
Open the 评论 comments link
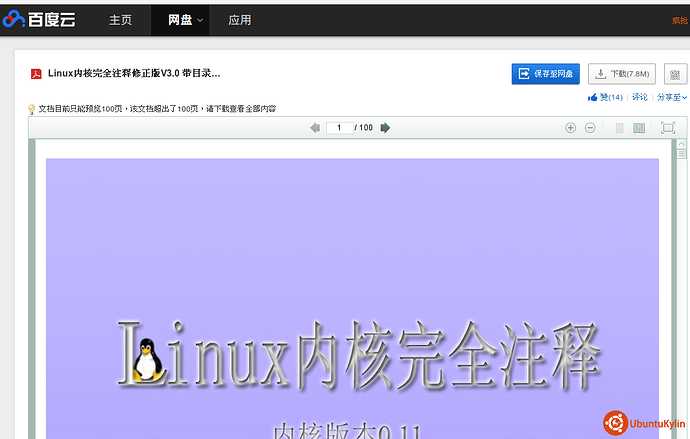pyautogui.click(x=640, y=97)
